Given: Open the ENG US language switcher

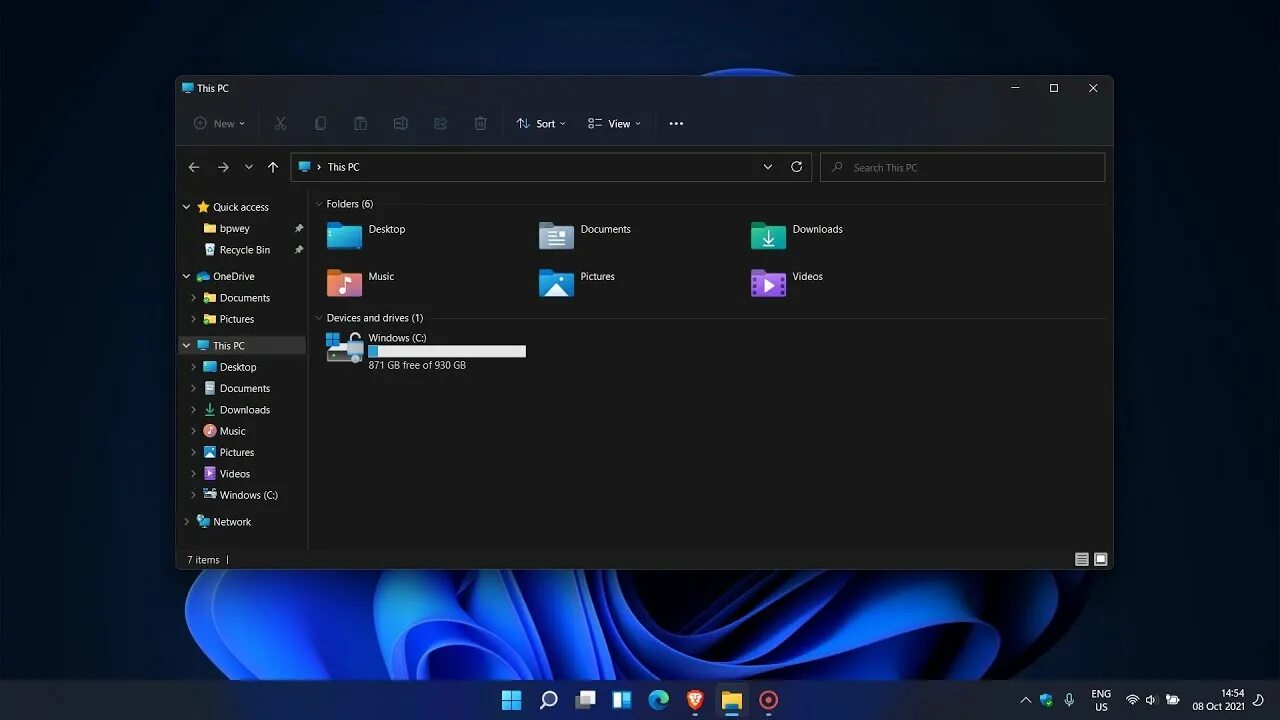Looking at the screenshot, I should [x=1101, y=700].
